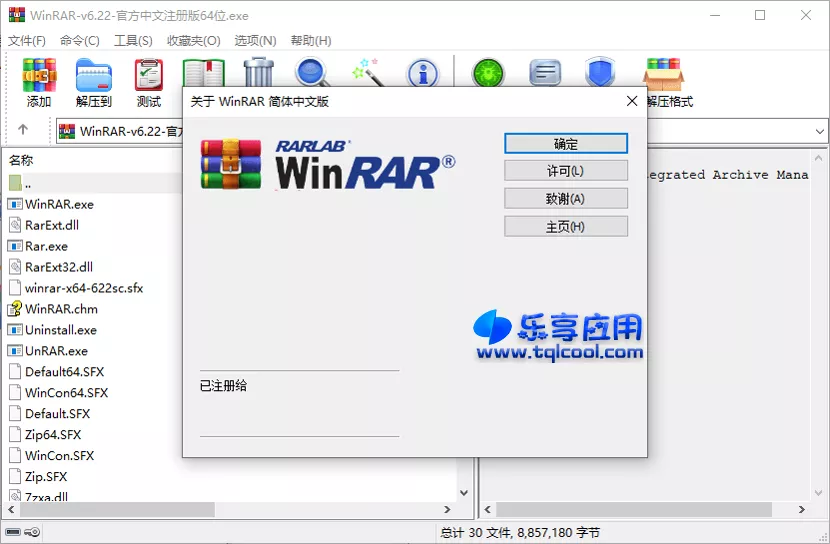Click the Extract To (解压到) folder icon
Viewport: 830px width, 544px height.
click(x=94, y=75)
